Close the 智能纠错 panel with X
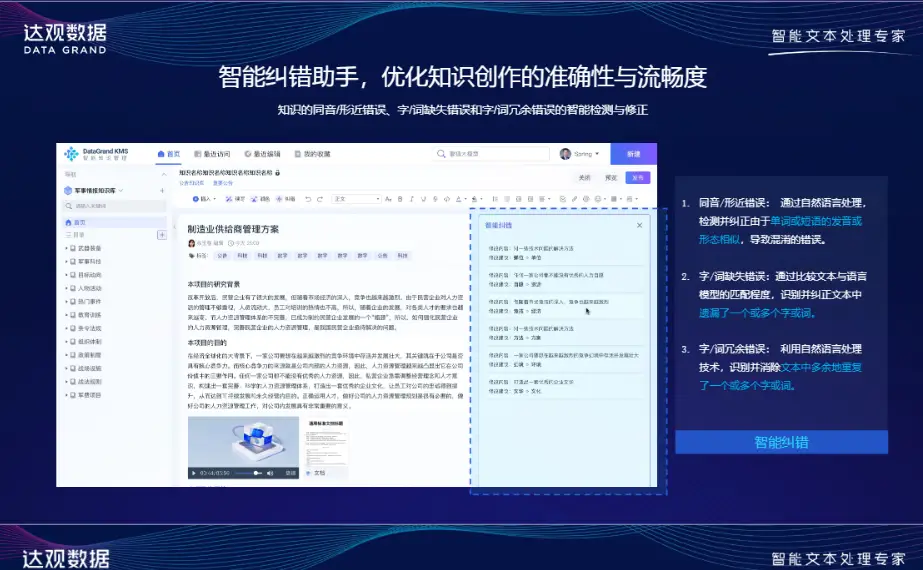 [640, 226]
